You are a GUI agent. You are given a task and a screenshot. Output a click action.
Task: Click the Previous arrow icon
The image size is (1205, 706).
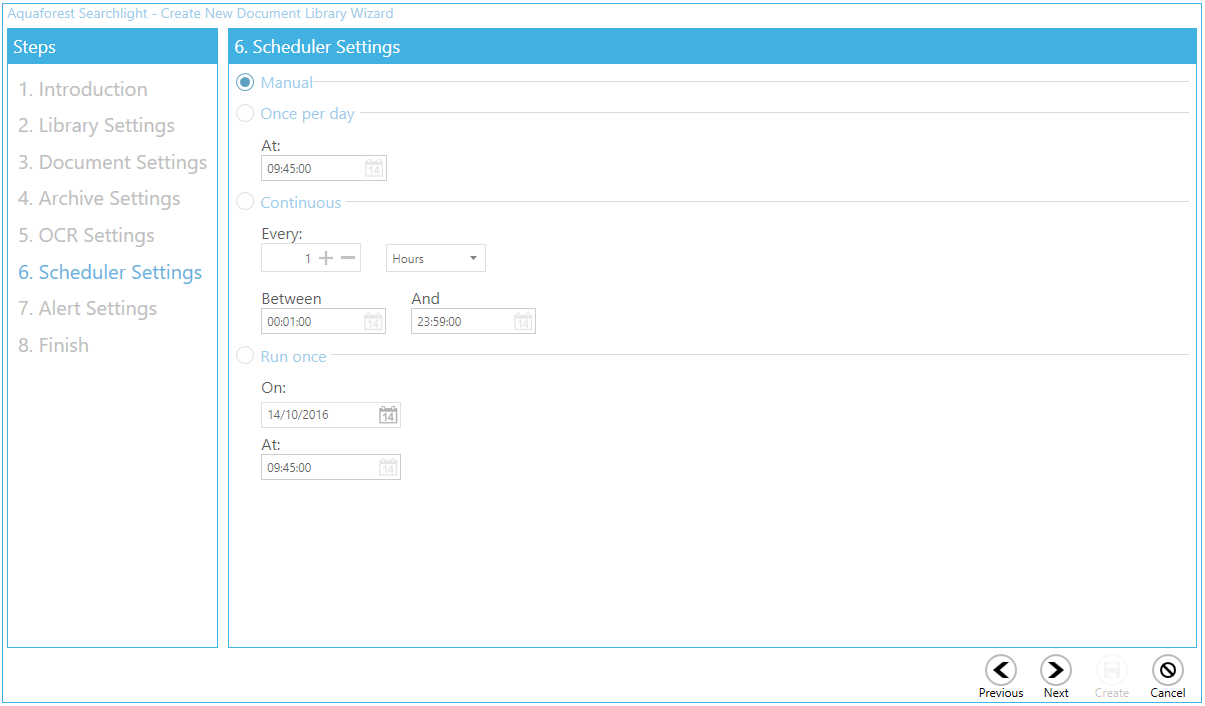tap(1000, 670)
